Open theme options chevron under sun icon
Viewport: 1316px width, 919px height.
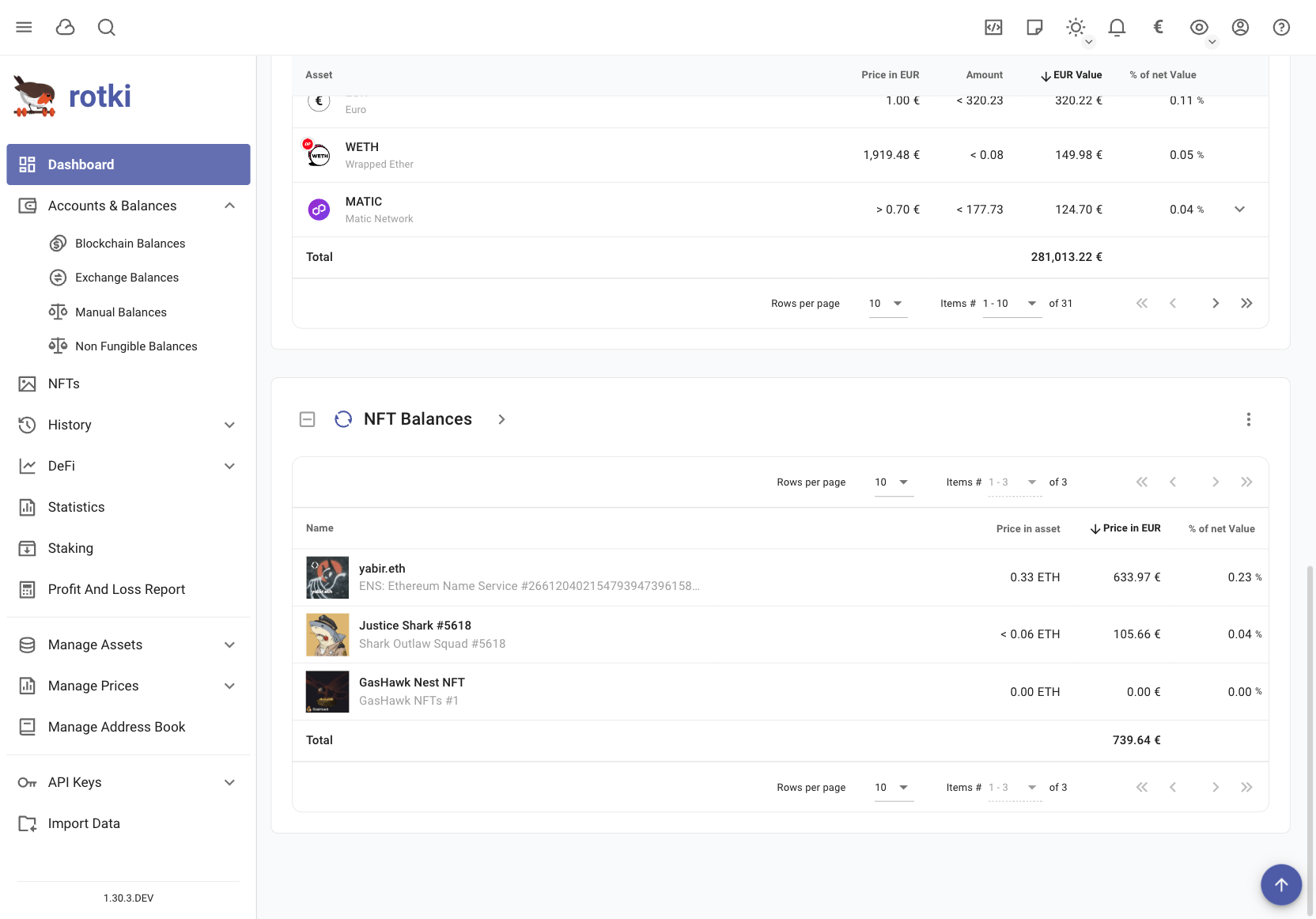(1088, 43)
